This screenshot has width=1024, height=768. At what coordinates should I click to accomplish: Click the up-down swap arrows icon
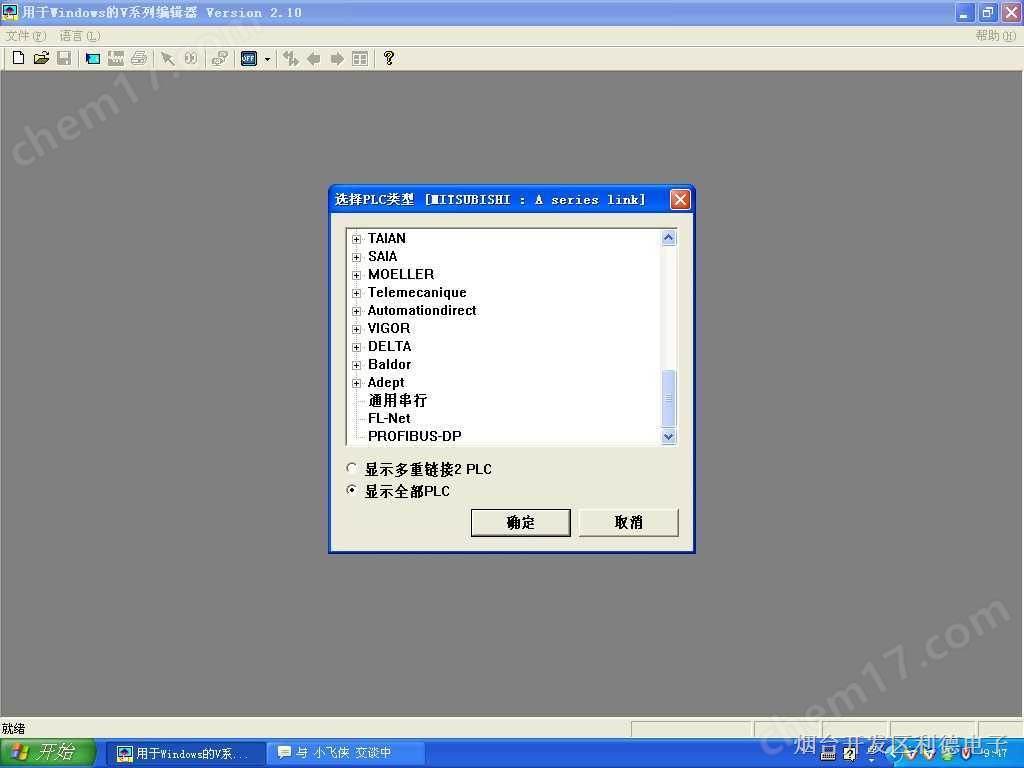point(291,59)
